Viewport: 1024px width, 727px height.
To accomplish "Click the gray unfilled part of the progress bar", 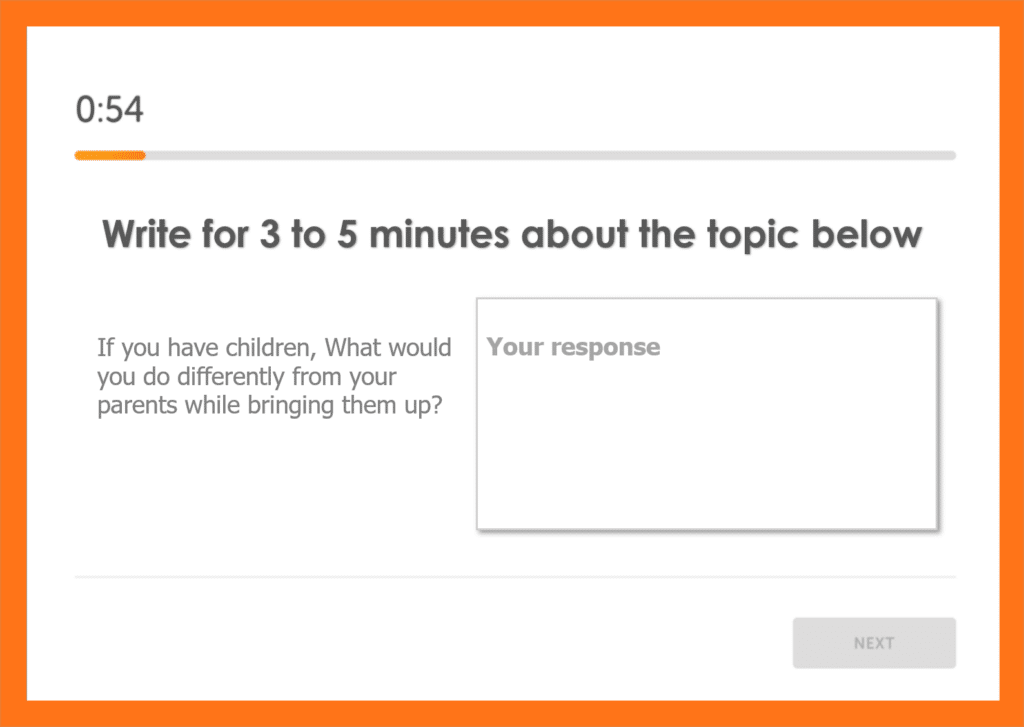I will (x=550, y=155).
